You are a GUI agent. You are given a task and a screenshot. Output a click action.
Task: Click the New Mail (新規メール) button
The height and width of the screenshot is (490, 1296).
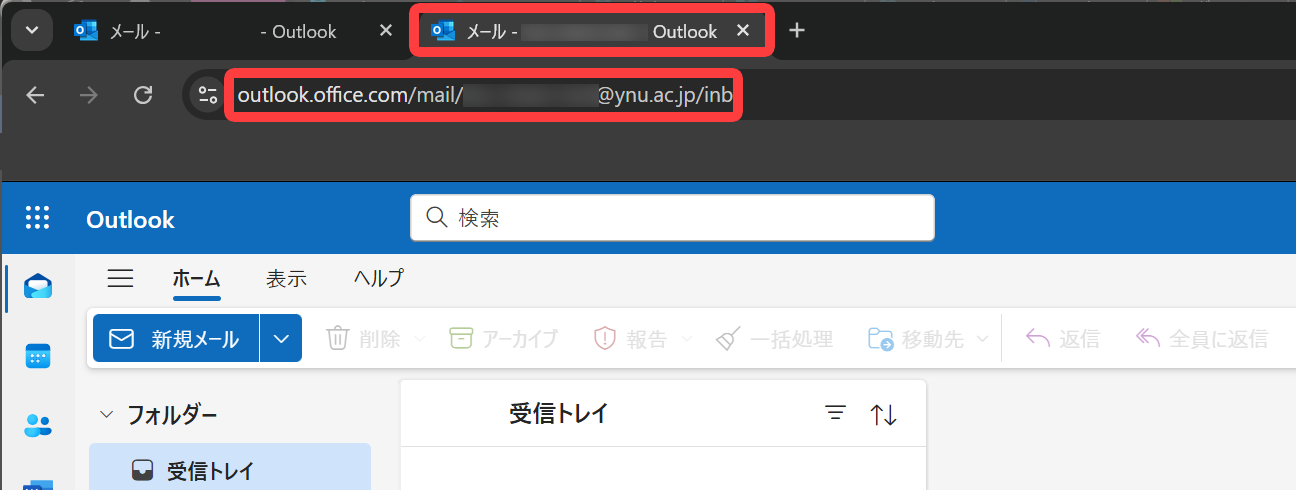[176, 339]
